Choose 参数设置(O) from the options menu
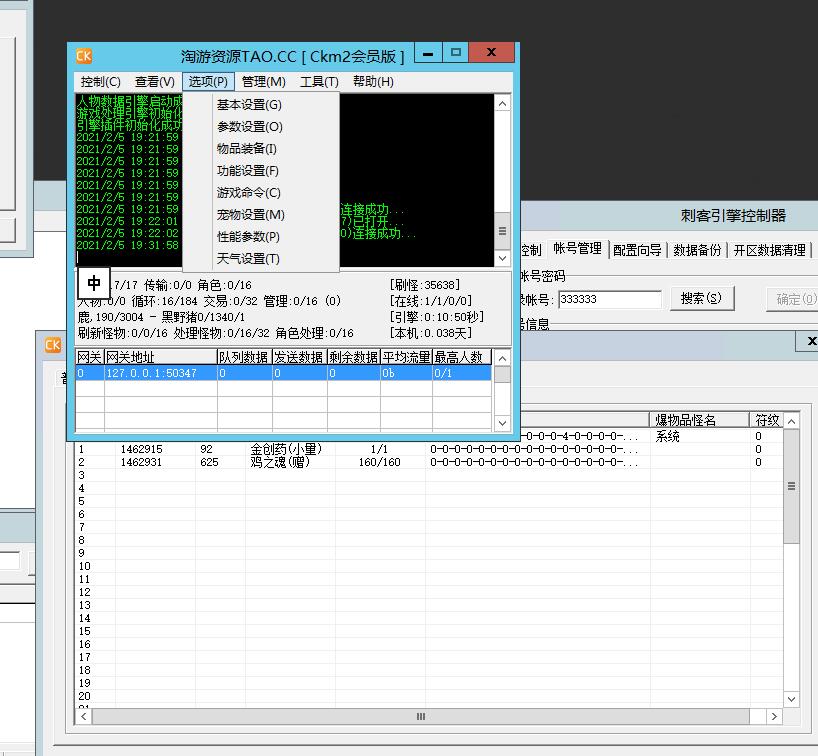This screenshot has width=818, height=756. click(x=250, y=127)
